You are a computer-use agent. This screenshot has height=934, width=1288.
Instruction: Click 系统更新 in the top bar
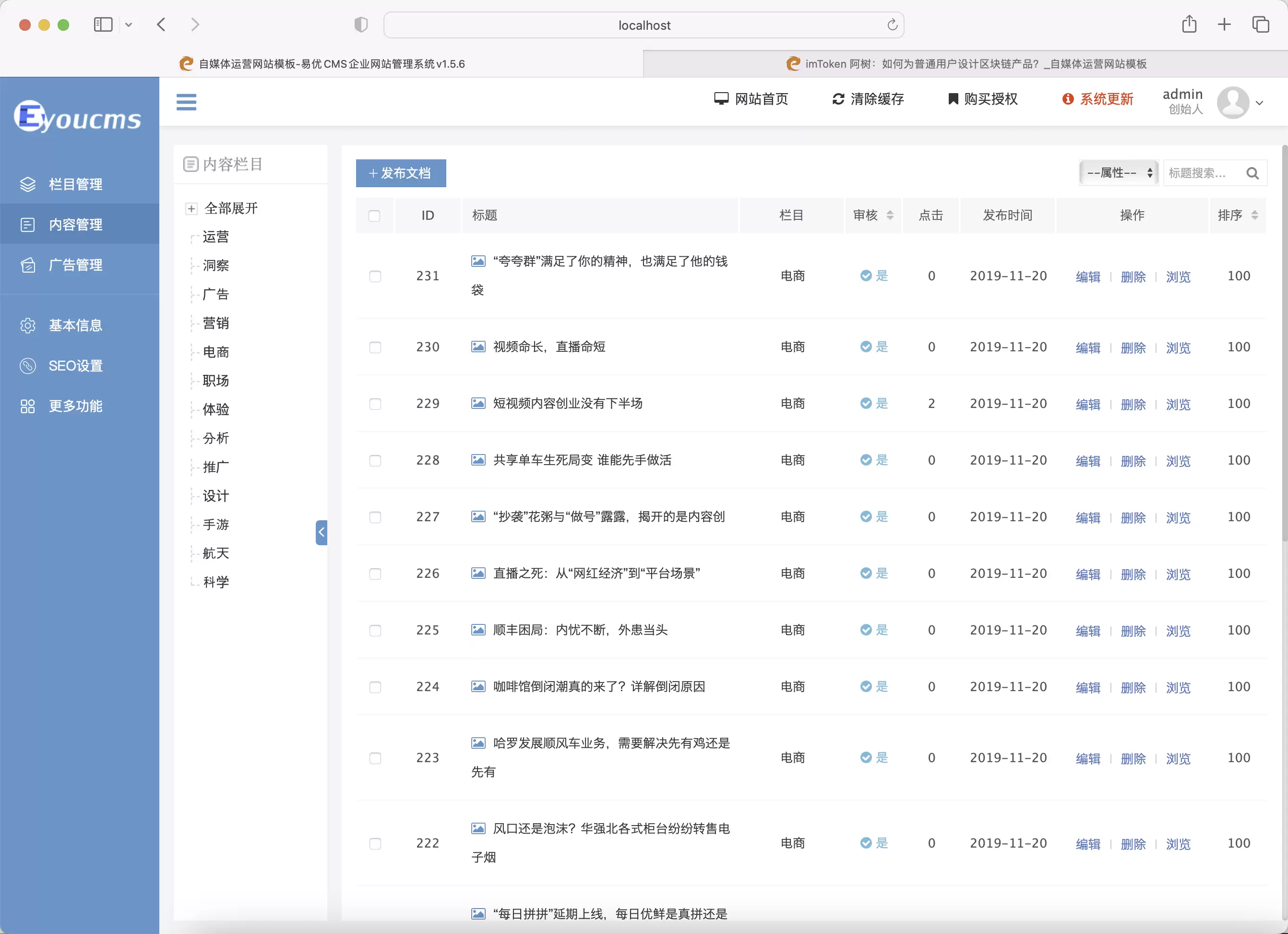1097,99
